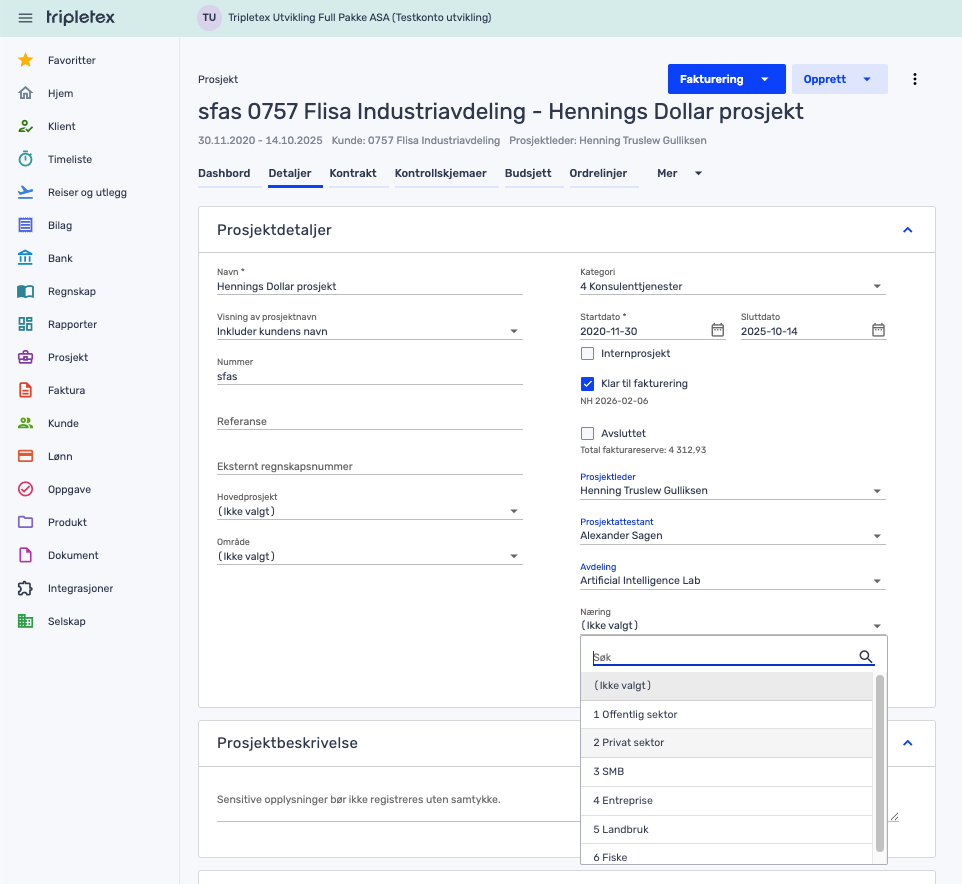
Task: Open Rapporter from the sidebar icon
Action: click(26, 324)
